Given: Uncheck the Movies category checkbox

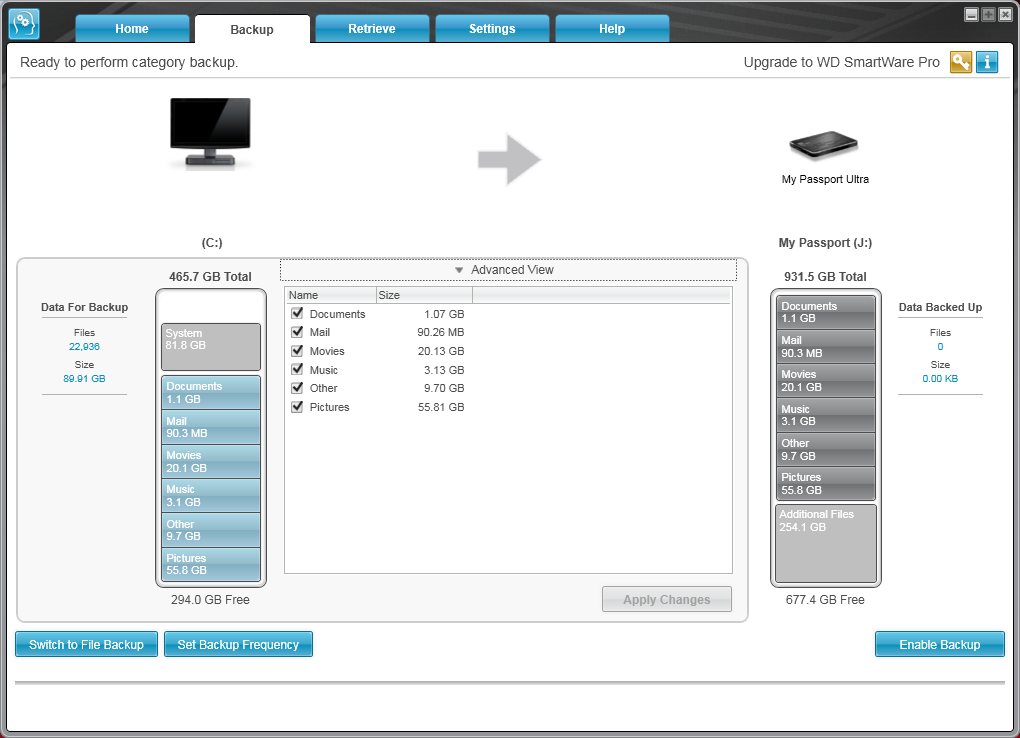Looking at the screenshot, I should point(297,351).
